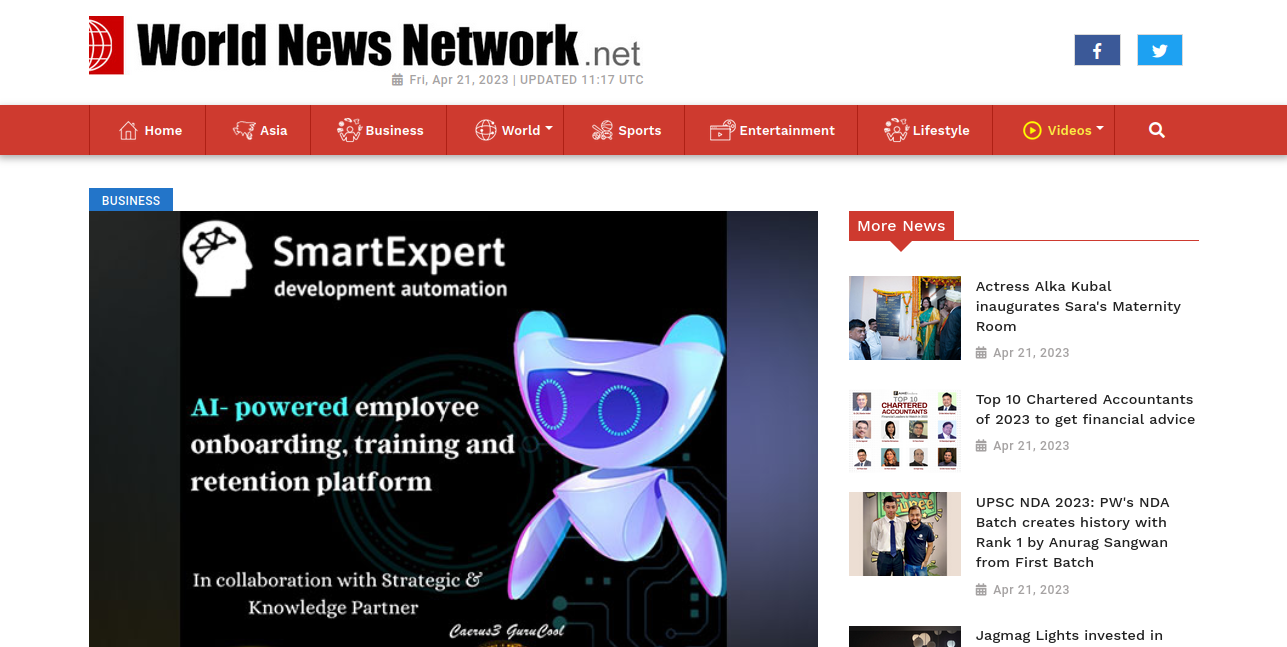Click the Entertainment video icon in navbar

[x=722, y=130]
